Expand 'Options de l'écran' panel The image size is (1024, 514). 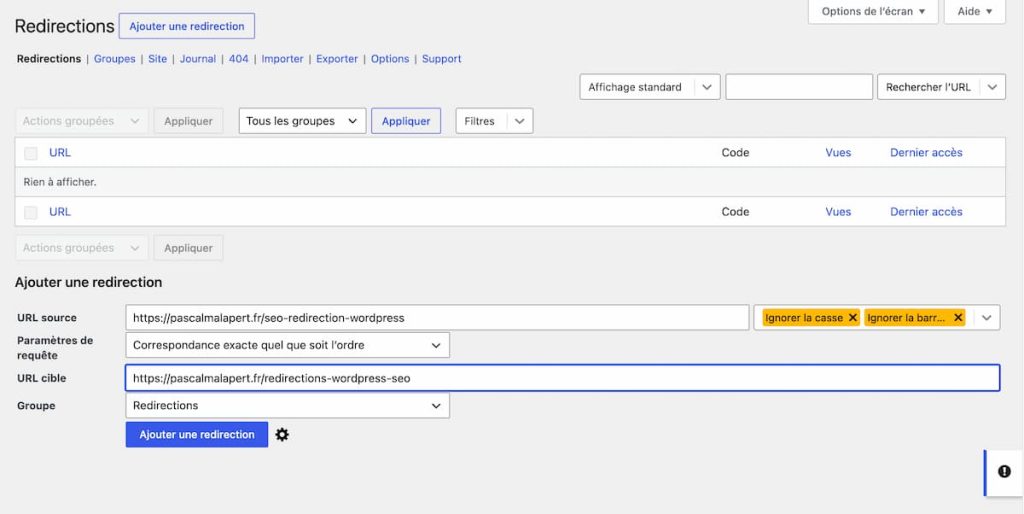[x=873, y=12]
